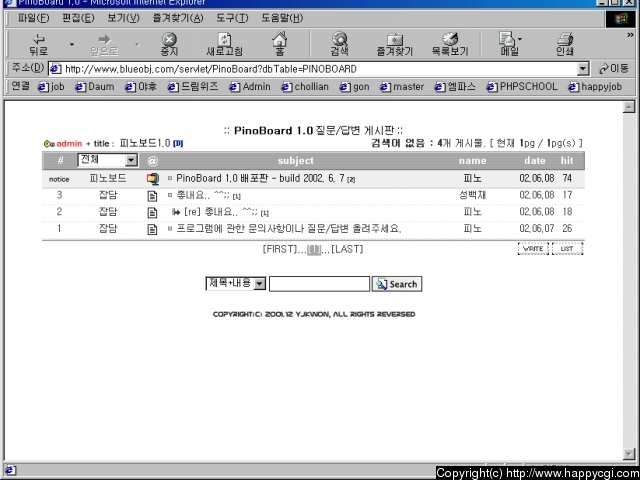Click the subject column header
This screenshot has width=640, height=480.
pyautogui.click(x=296, y=160)
